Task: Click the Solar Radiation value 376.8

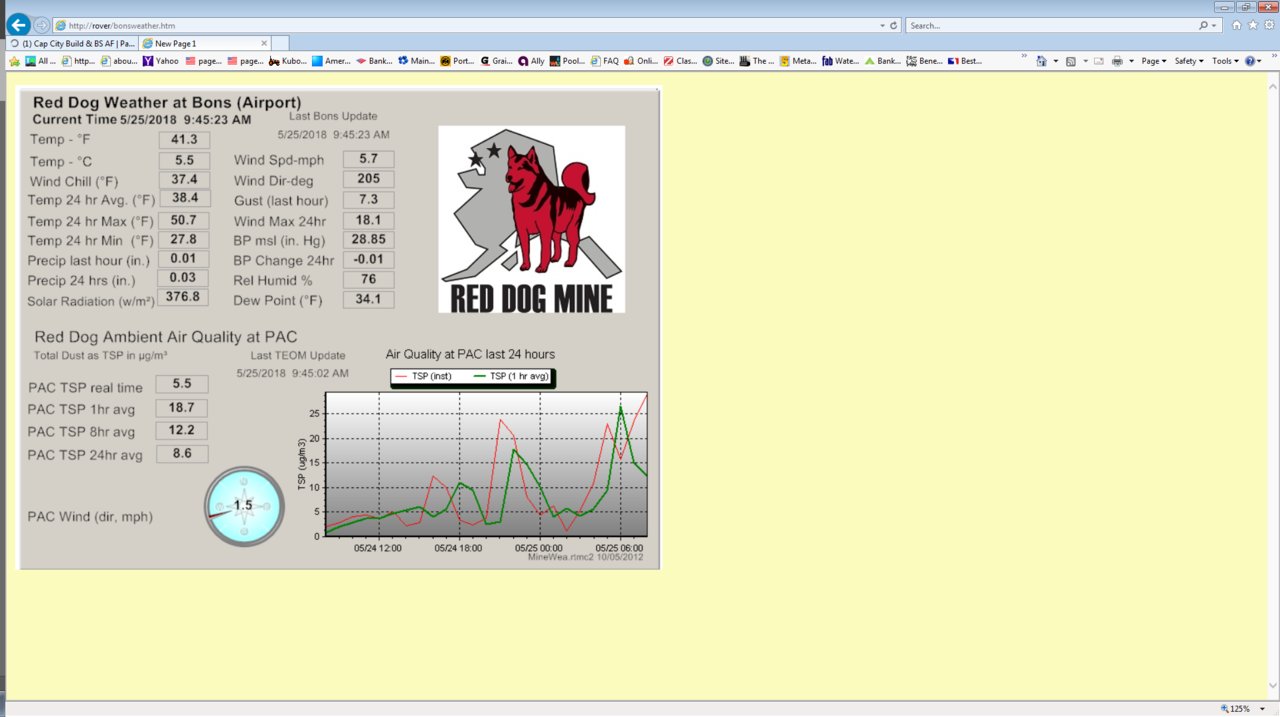Action: click(182, 297)
